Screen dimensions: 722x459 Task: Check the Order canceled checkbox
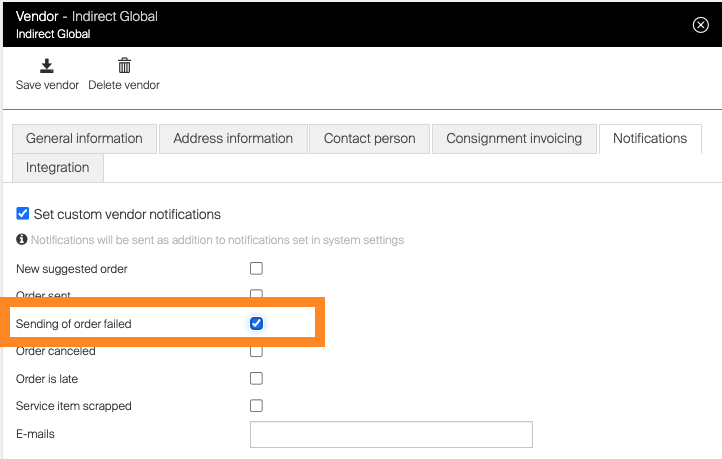point(256,351)
